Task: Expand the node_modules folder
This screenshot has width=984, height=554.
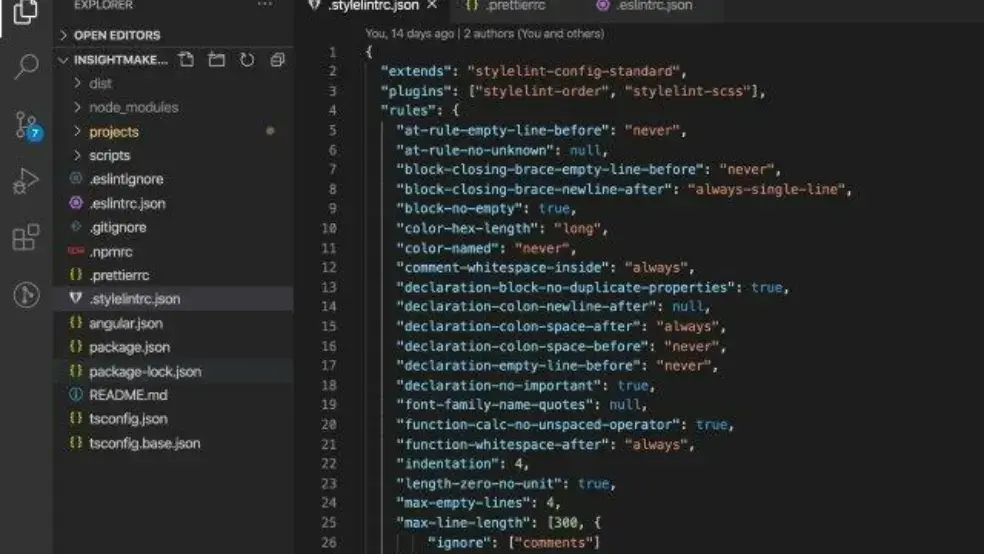Action: [133, 107]
